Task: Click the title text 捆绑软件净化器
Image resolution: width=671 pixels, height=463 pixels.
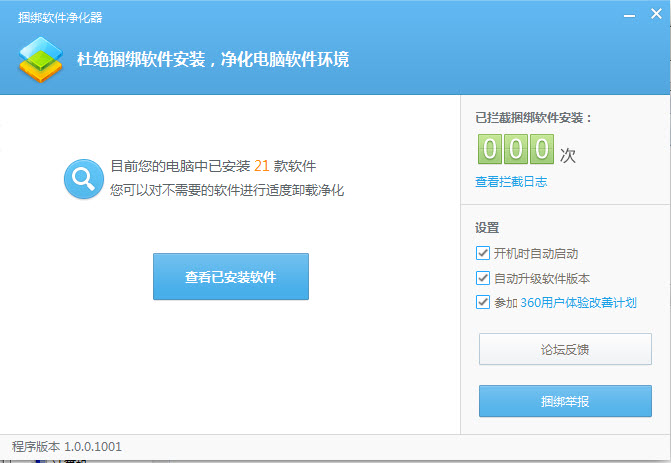Action: coord(60,18)
